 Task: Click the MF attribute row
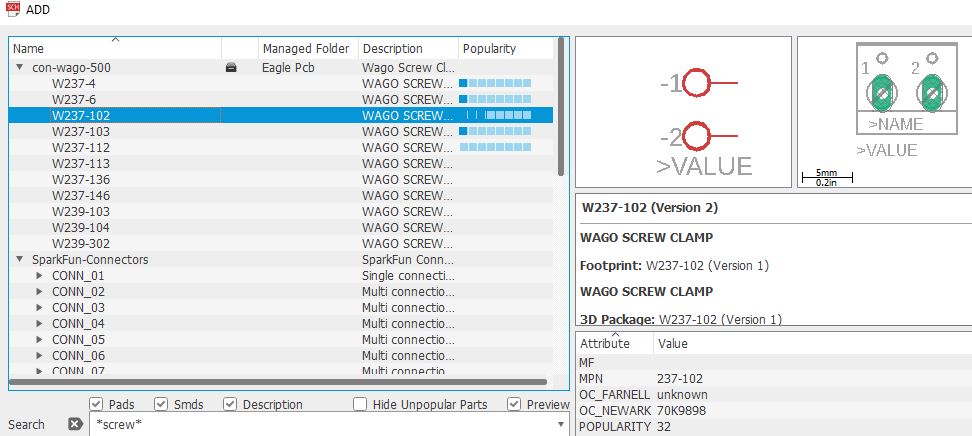[x=774, y=362]
